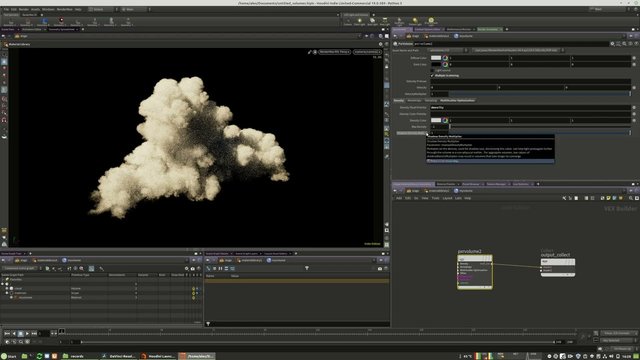Jump to first frame in playbar

click(x=7, y=333)
